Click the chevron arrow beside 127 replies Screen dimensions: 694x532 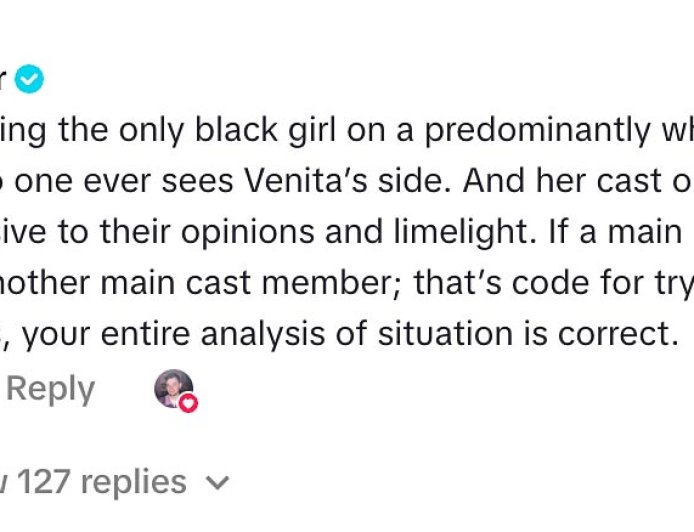217,484
